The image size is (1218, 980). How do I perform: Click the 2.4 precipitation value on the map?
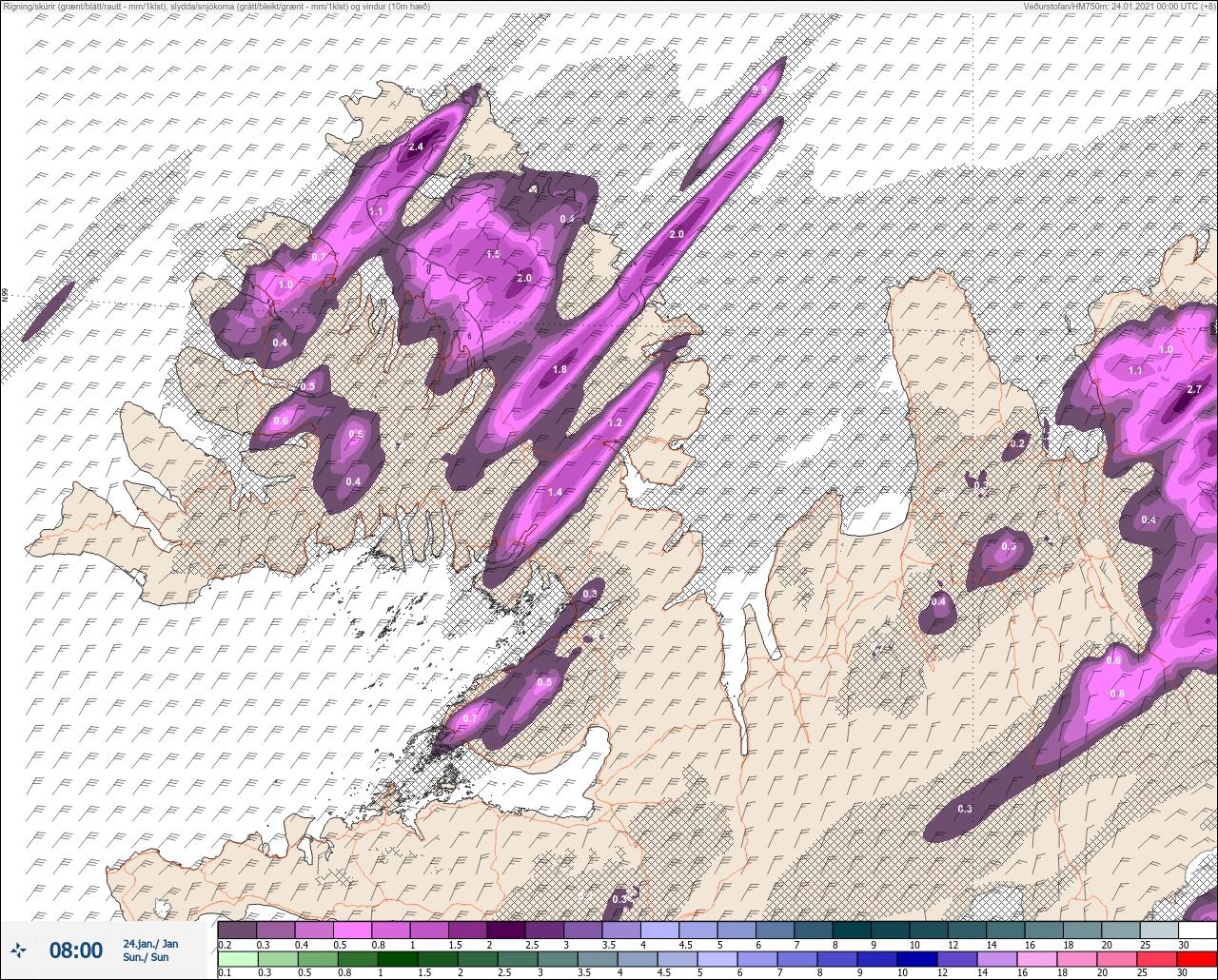[416, 147]
